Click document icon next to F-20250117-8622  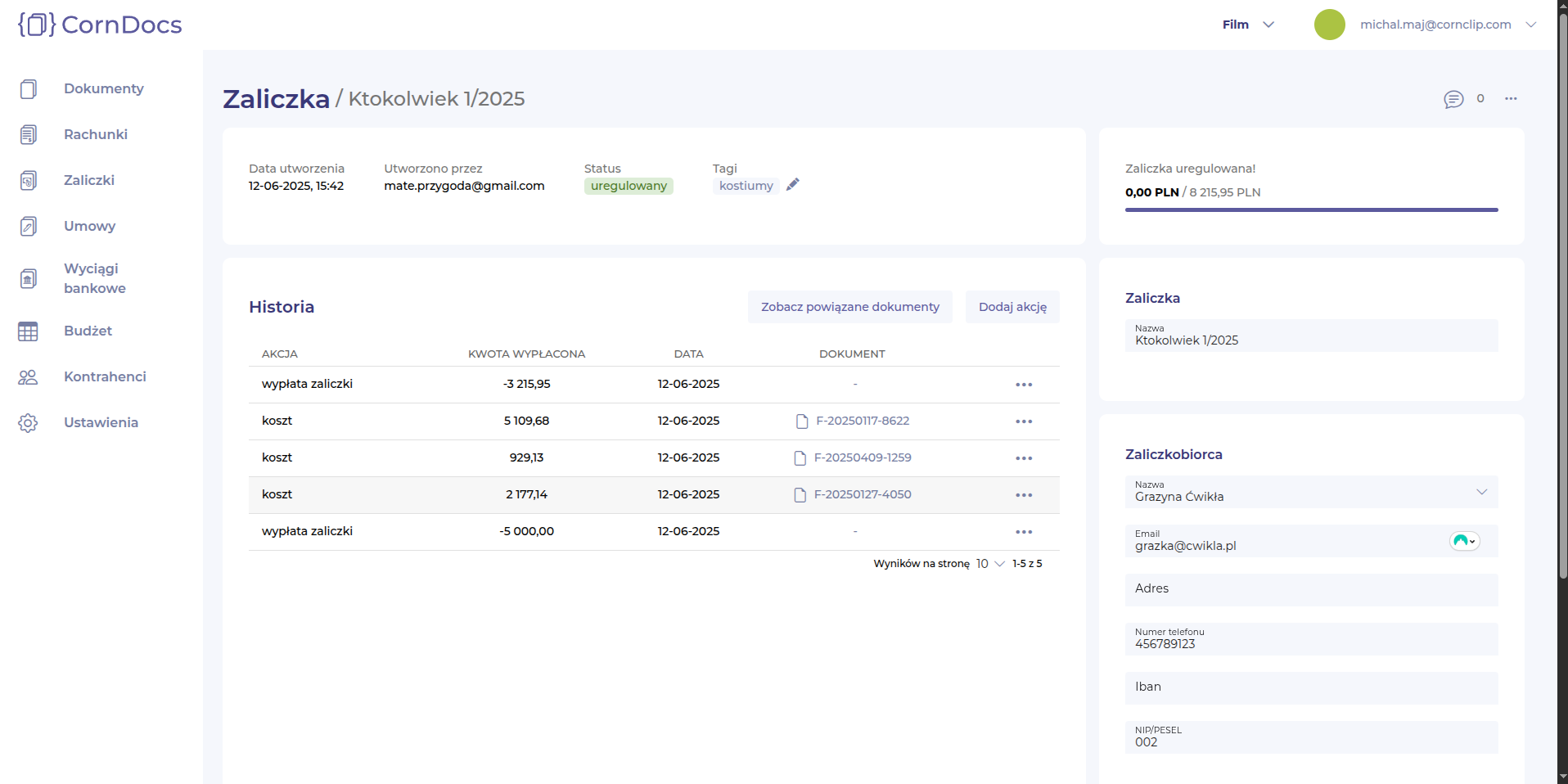tap(802, 421)
